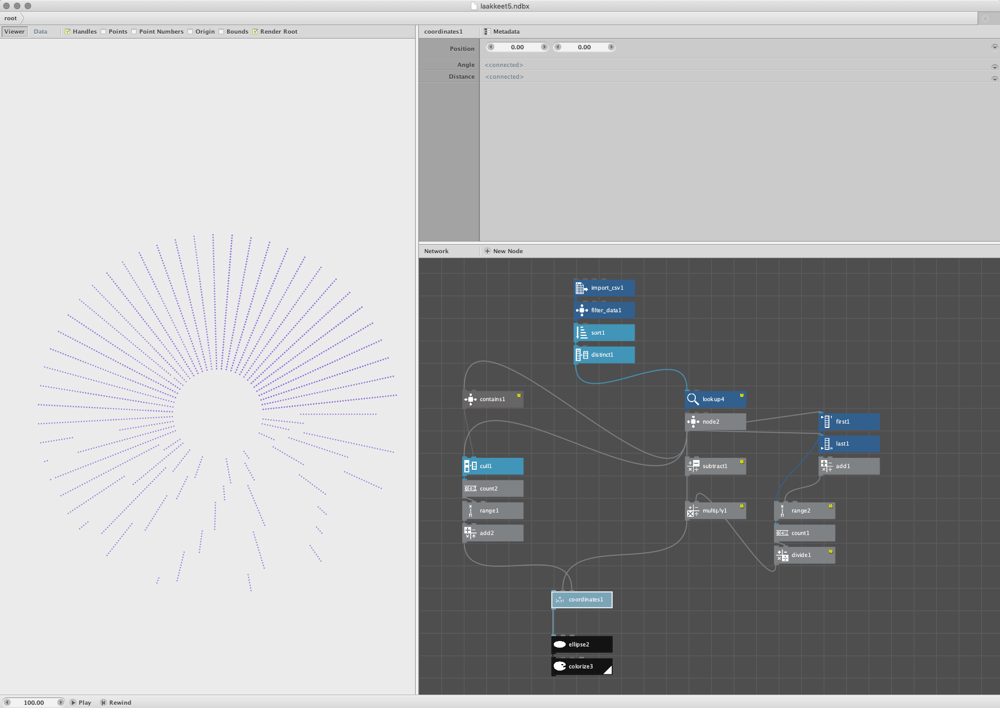1000x708 pixels.
Task: Open the Position parameter options arrow
Action: [x=994, y=47]
